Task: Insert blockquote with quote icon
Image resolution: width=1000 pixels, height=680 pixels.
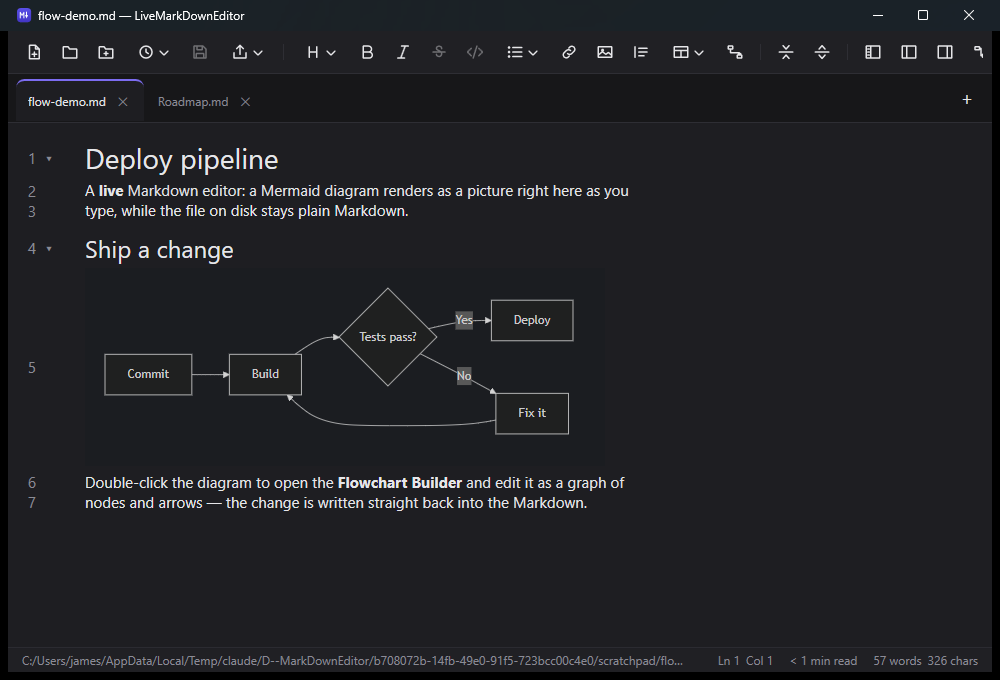Action: 640,52
